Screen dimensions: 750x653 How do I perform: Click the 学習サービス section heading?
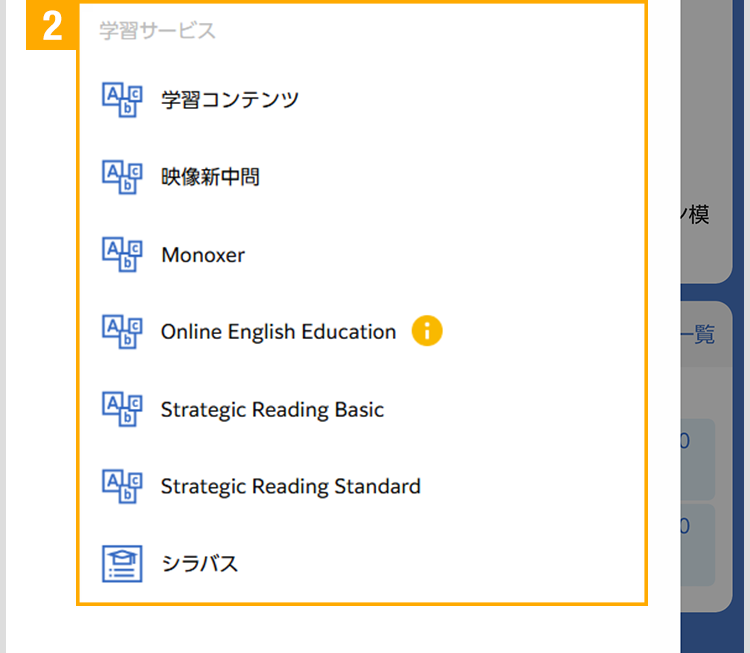[x=157, y=31]
